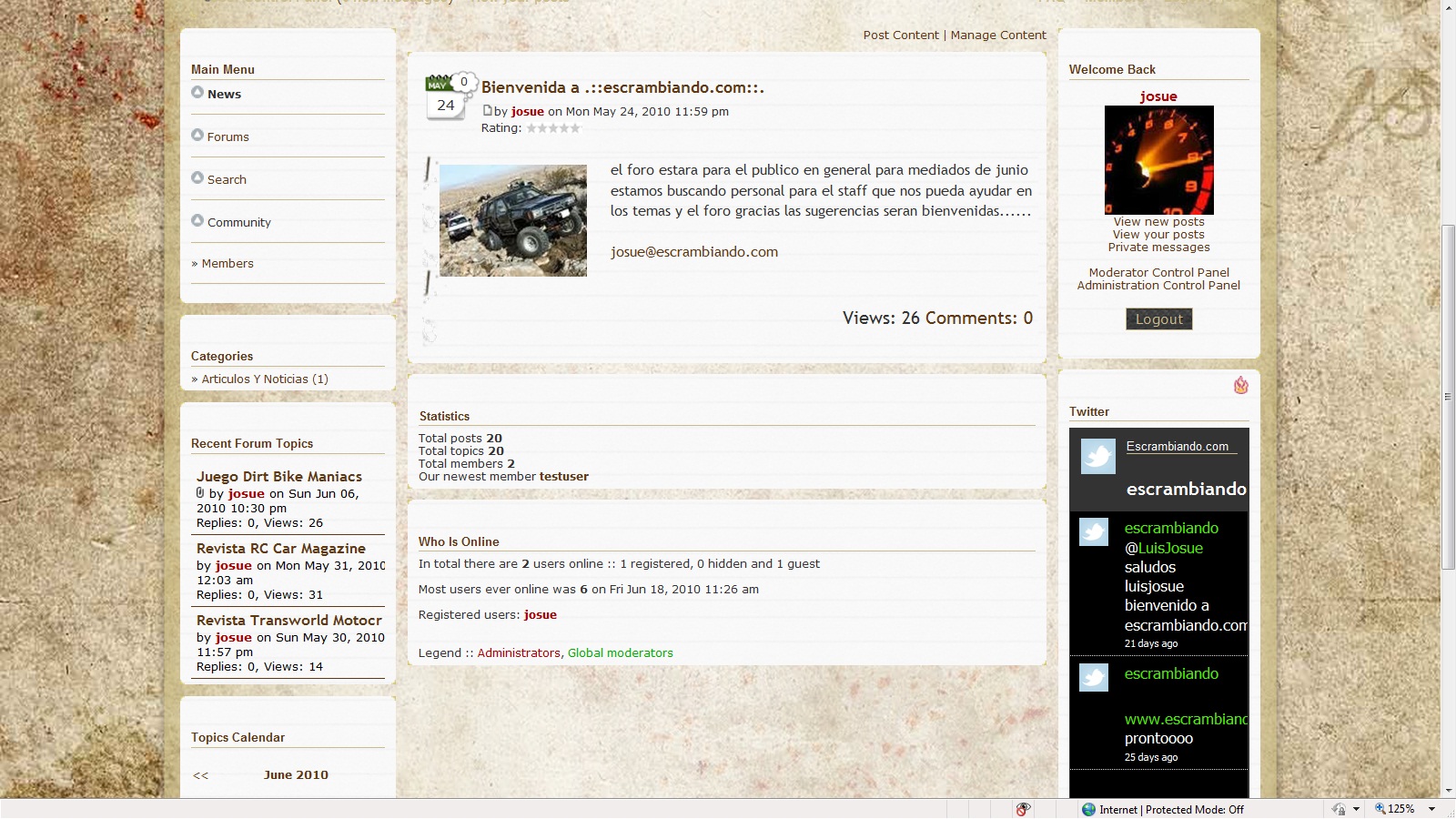Open Forums from the Main Menu
This screenshot has height=819, width=1456.
tap(227, 136)
